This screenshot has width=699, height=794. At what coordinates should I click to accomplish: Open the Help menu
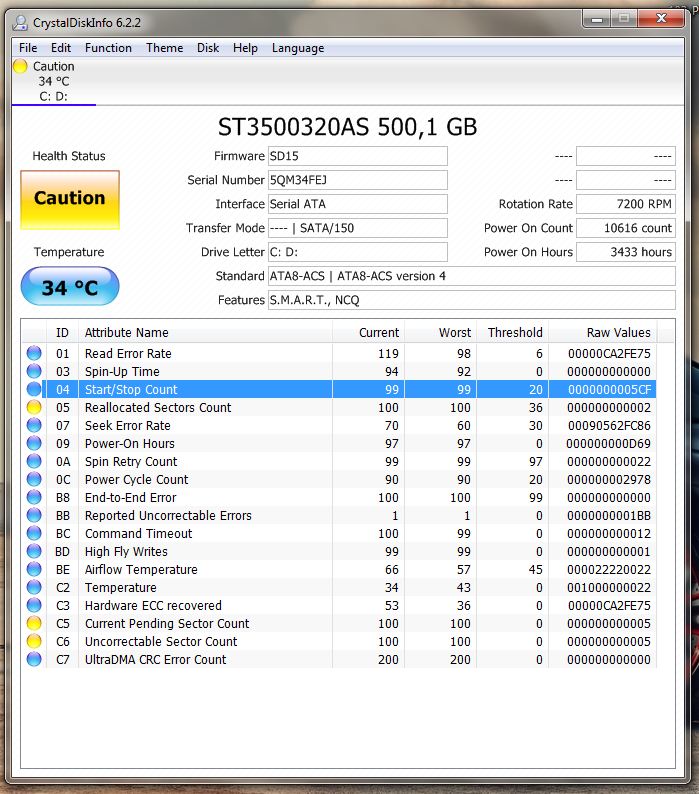pyautogui.click(x=245, y=48)
